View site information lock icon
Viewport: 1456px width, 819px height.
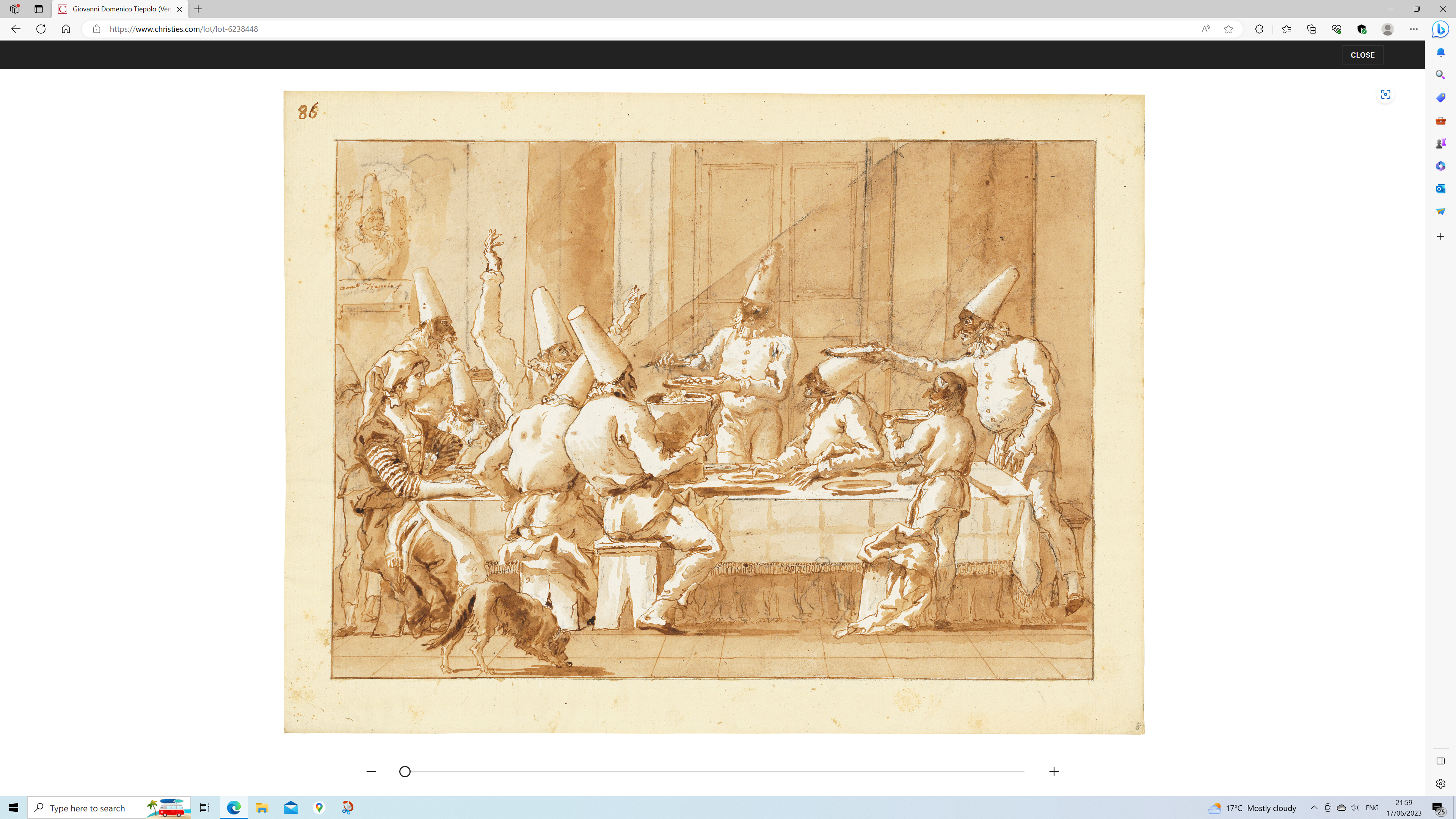coord(97,29)
